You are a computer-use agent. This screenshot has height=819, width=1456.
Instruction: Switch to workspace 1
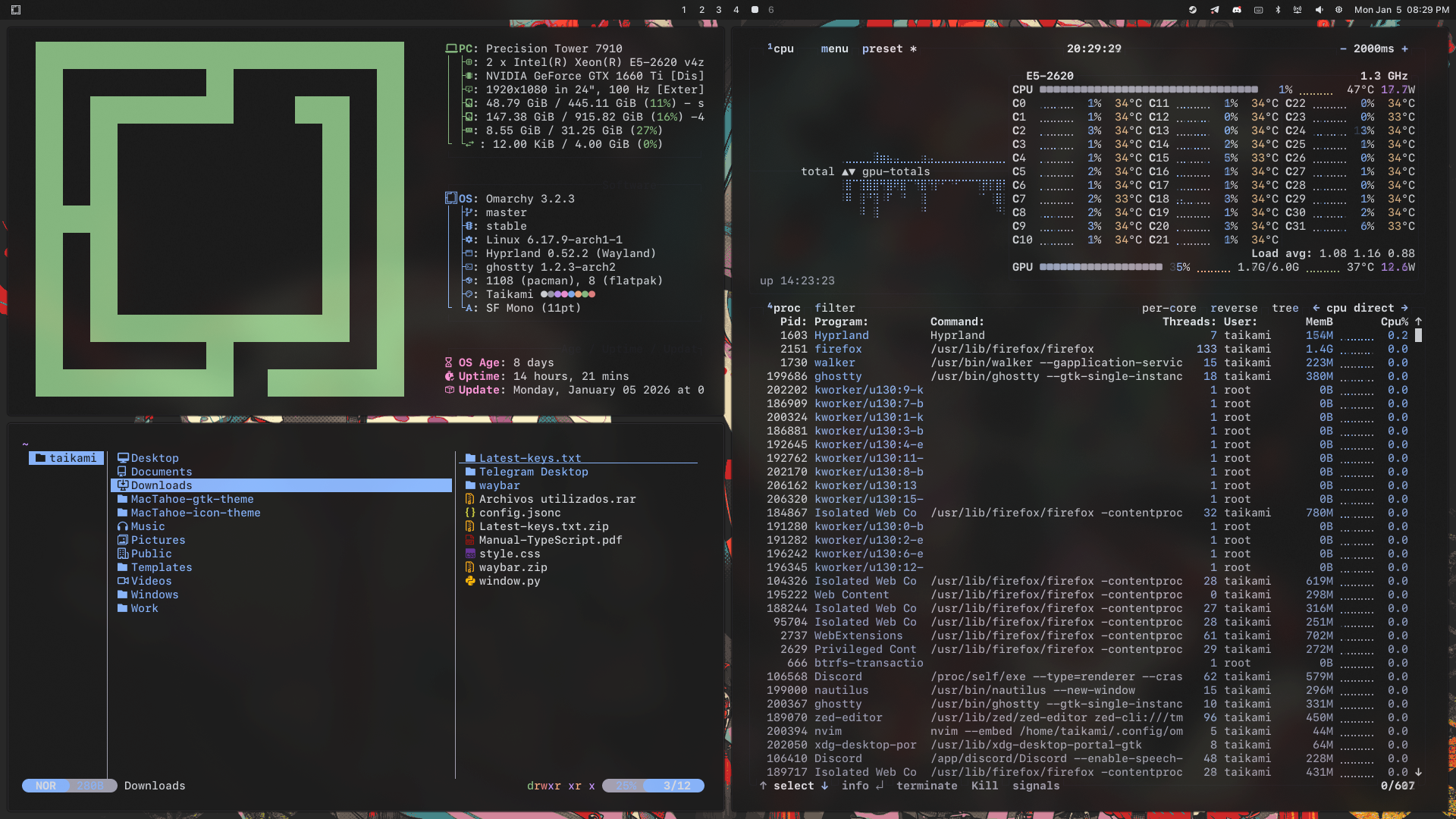(684, 10)
